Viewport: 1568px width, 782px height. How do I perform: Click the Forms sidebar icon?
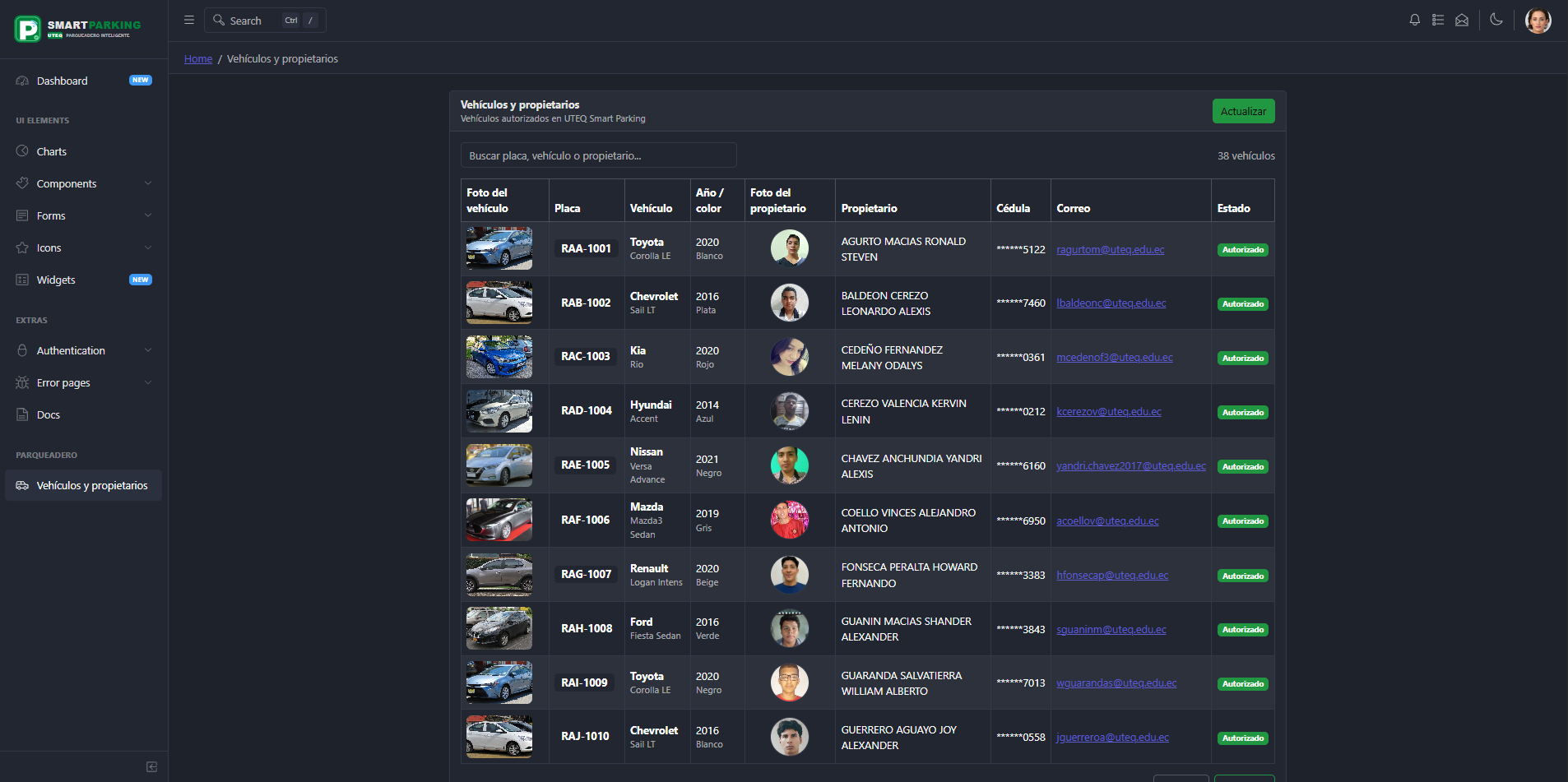click(x=22, y=215)
